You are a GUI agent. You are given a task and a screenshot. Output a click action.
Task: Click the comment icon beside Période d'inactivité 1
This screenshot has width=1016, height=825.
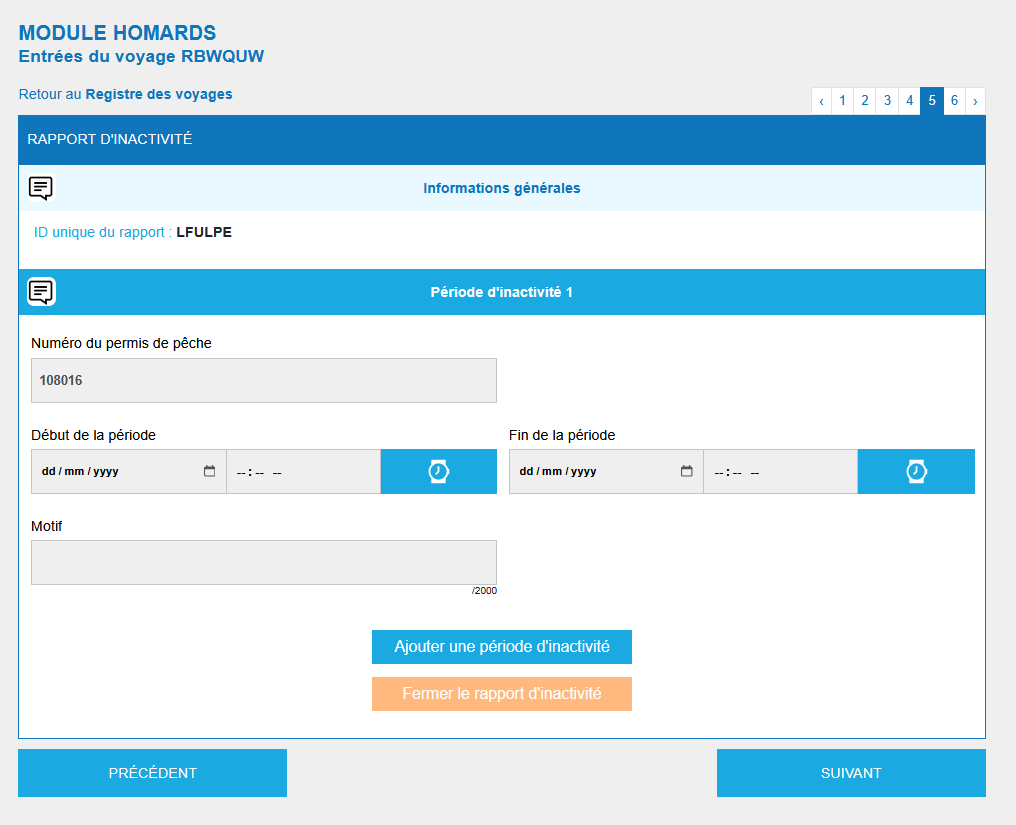pos(41,292)
